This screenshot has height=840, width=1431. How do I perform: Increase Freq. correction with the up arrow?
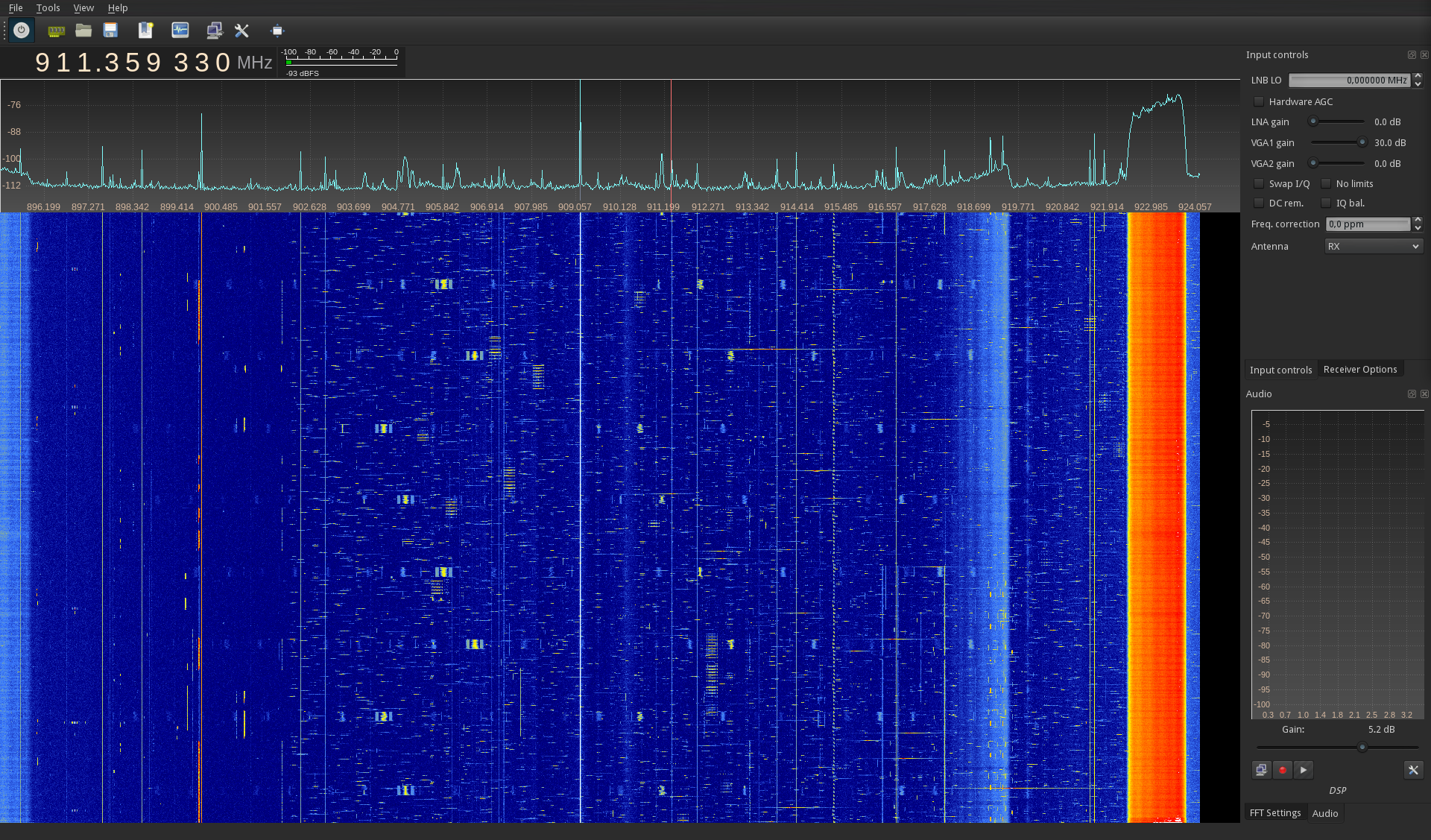point(1418,221)
